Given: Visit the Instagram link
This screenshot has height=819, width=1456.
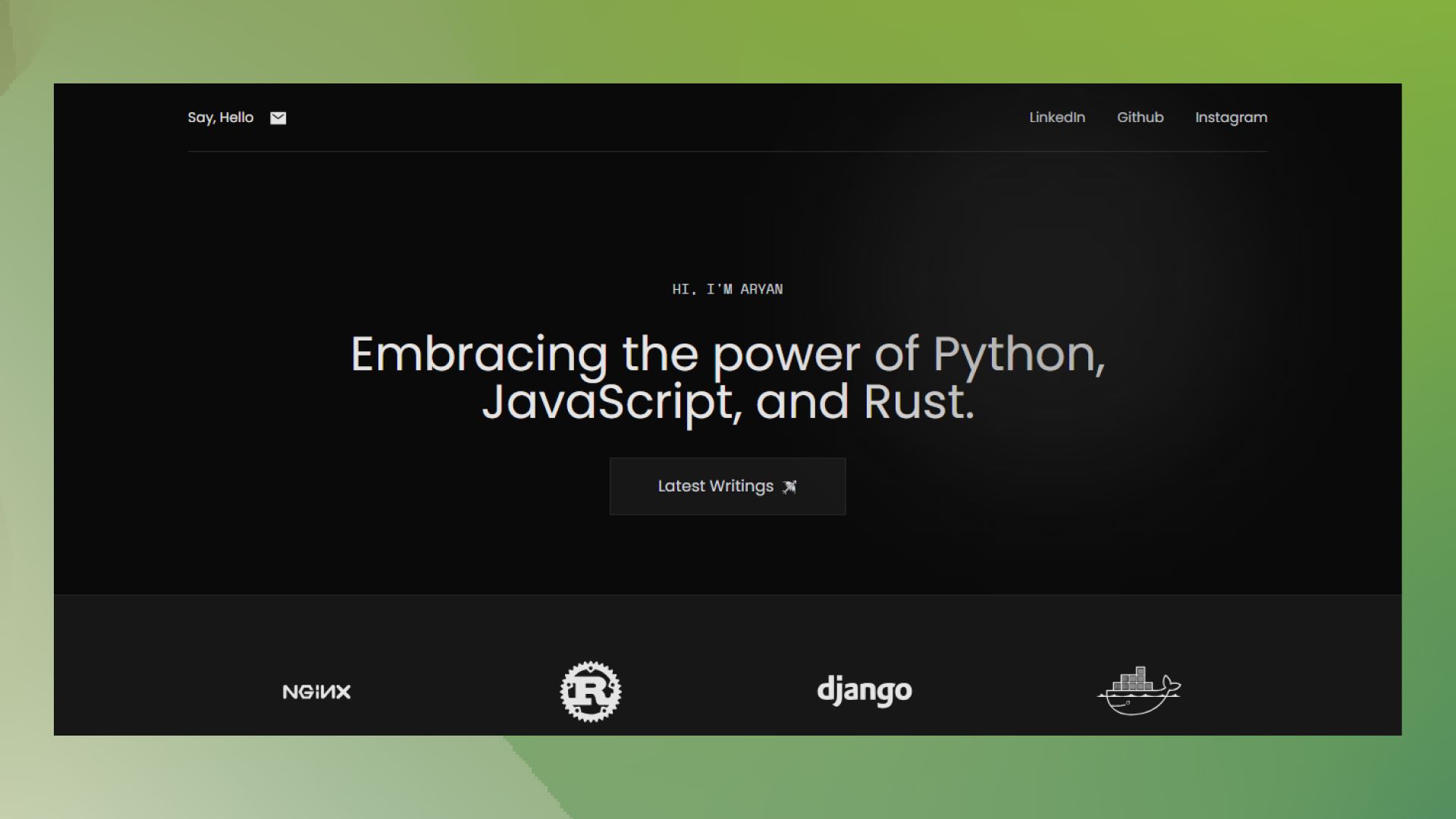Looking at the screenshot, I should click(1231, 118).
